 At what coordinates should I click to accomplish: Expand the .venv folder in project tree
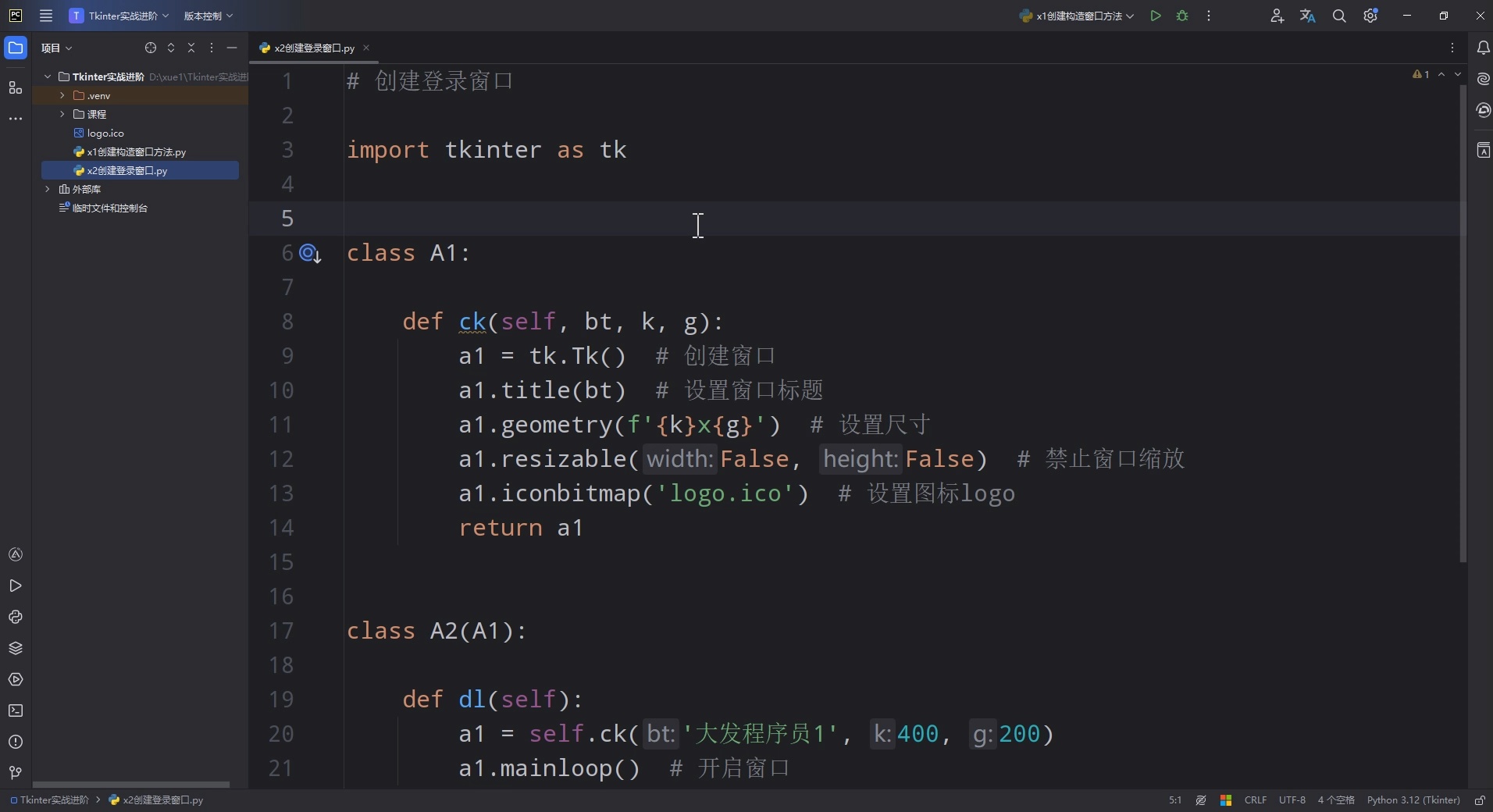[x=62, y=95]
